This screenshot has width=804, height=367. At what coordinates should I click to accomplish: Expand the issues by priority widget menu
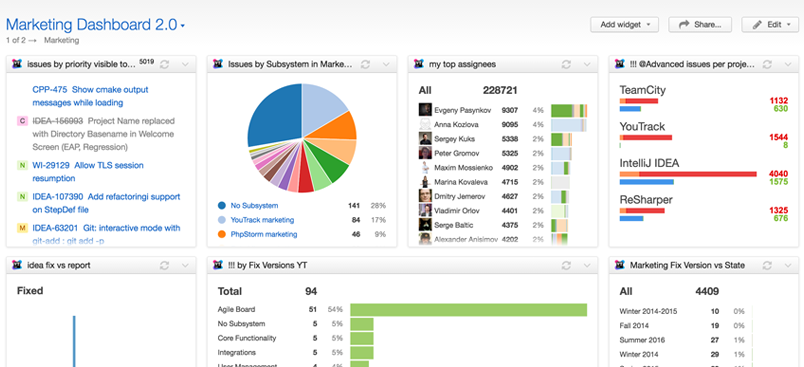click(x=186, y=64)
